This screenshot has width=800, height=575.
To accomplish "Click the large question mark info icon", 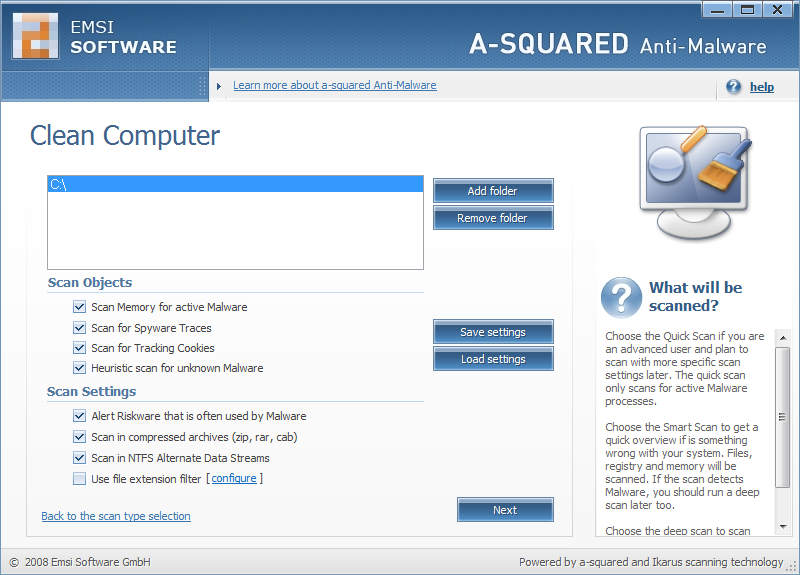I will tap(621, 297).
